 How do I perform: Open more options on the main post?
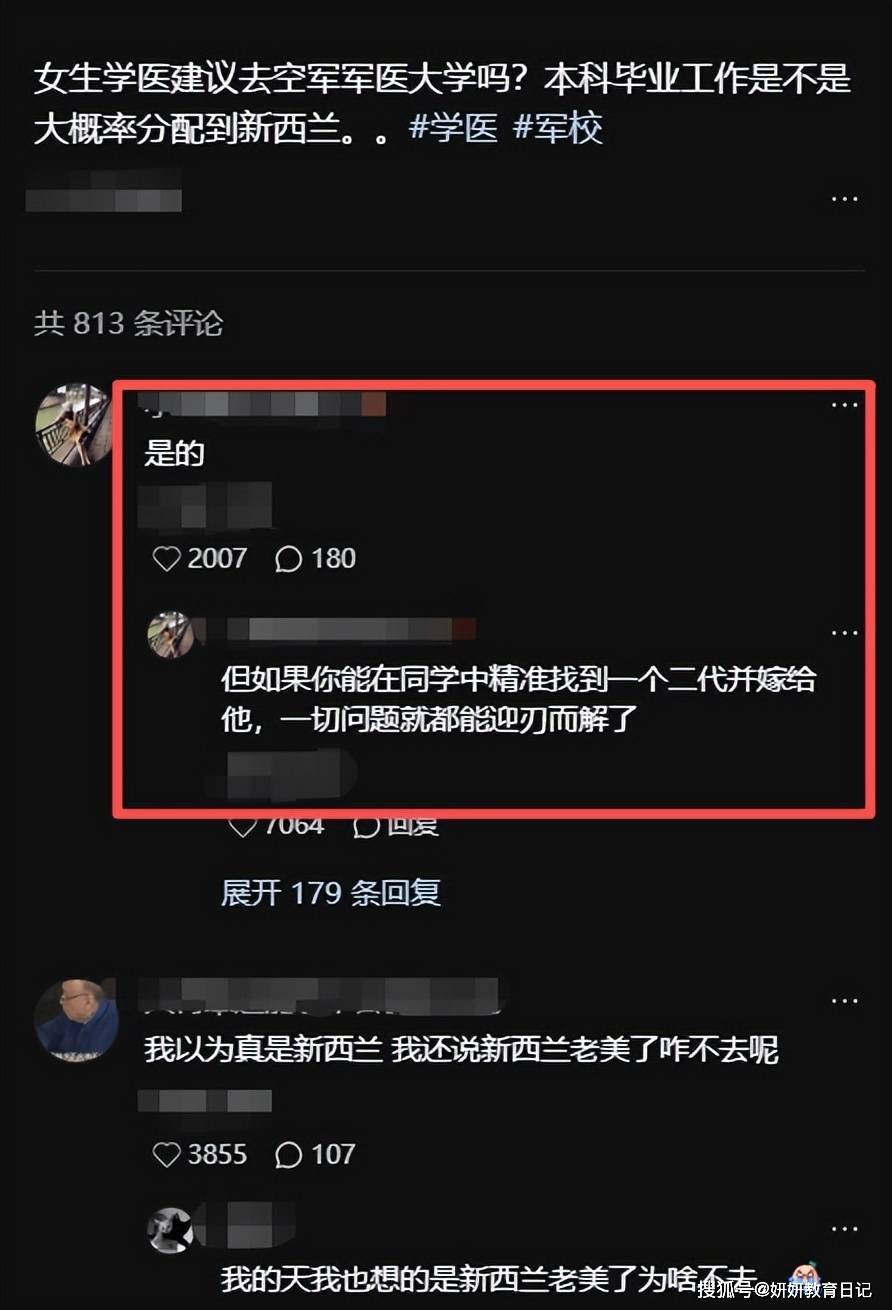pos(845,198)
